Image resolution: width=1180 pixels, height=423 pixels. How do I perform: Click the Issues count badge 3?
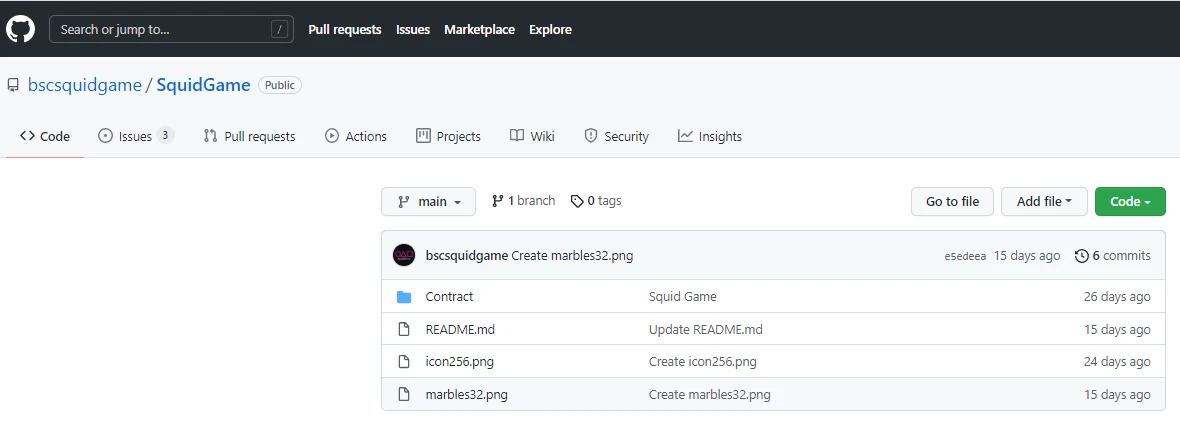(x=166, y=135)
